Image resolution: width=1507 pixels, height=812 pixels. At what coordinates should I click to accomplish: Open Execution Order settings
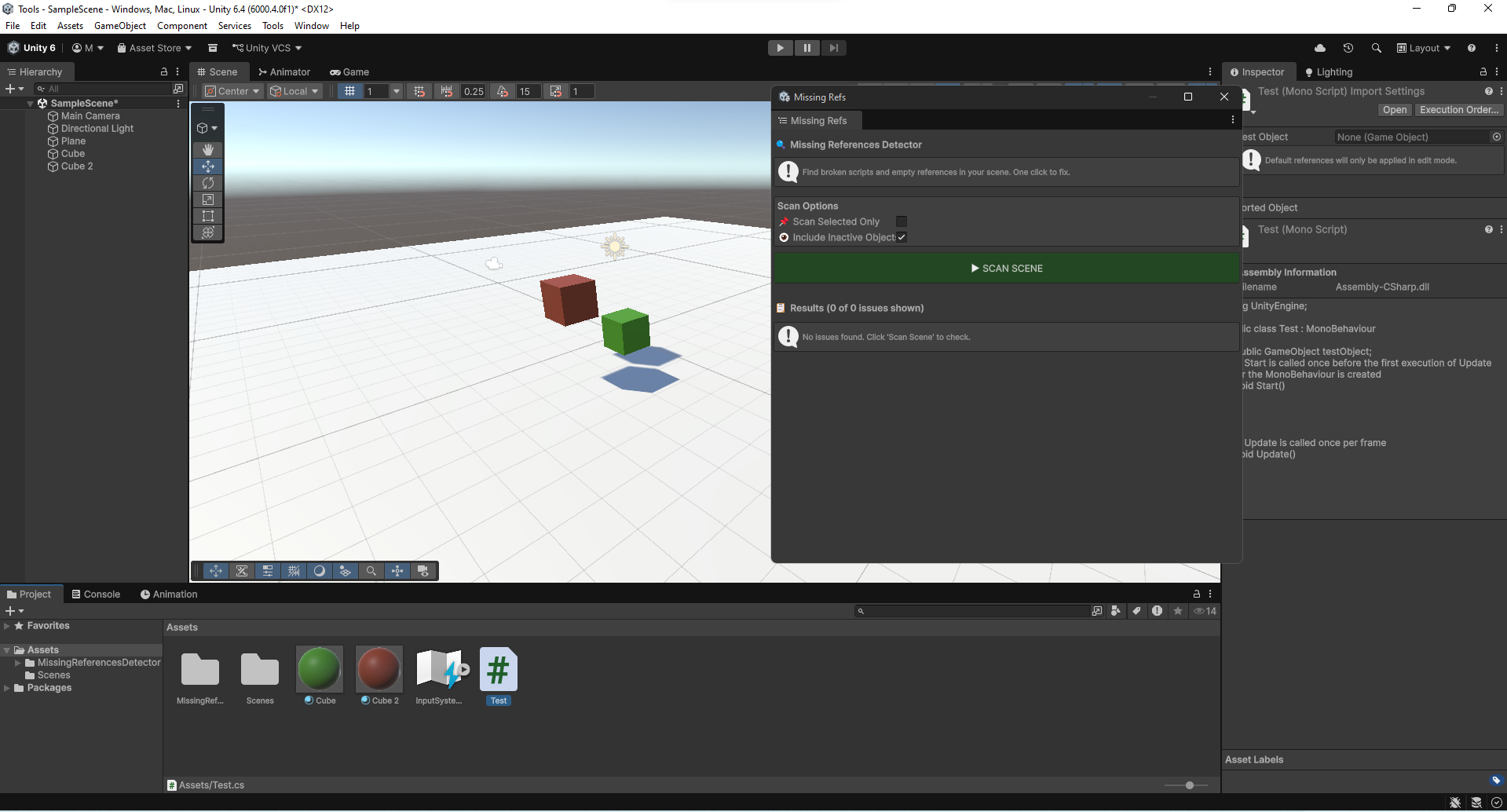click(1459, 110)
